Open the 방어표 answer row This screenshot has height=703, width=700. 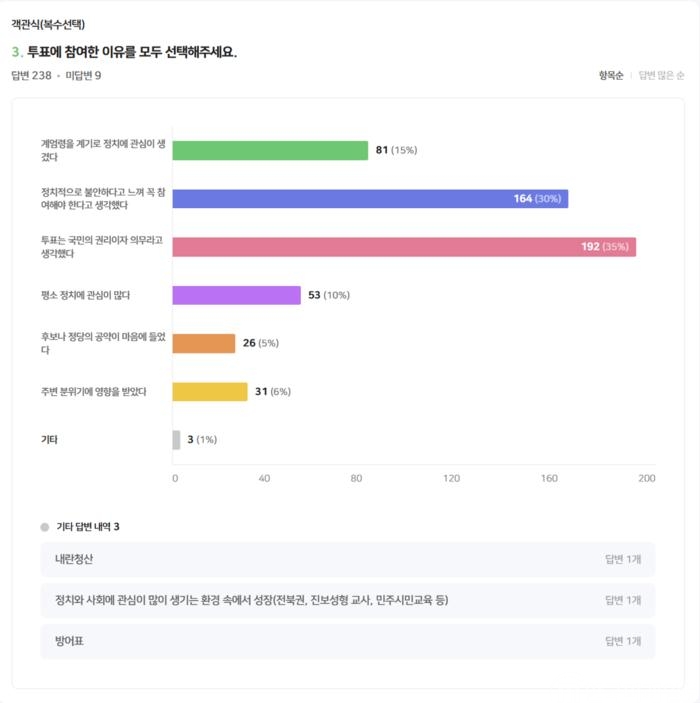[348, 641]
